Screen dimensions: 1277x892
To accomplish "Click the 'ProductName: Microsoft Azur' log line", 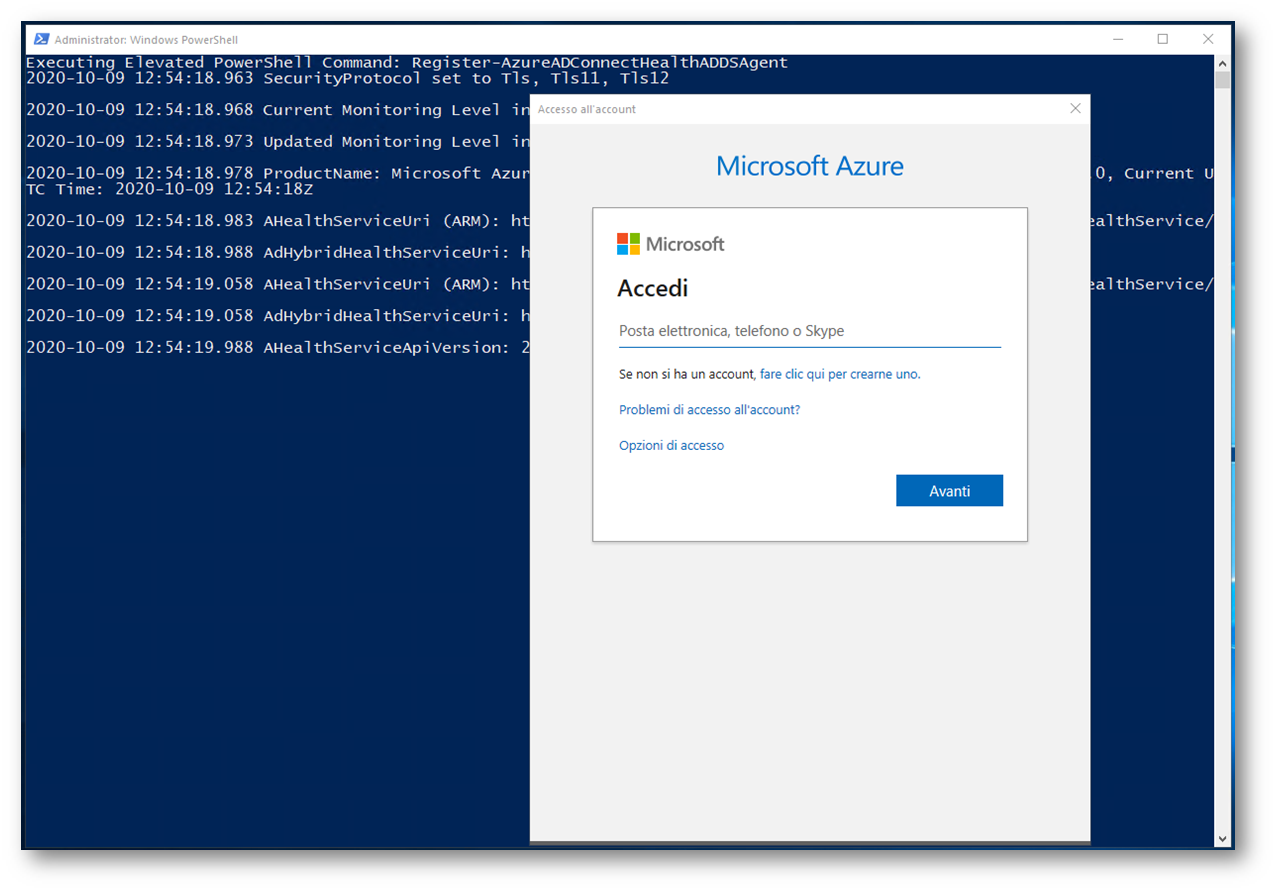I will 278,174.
